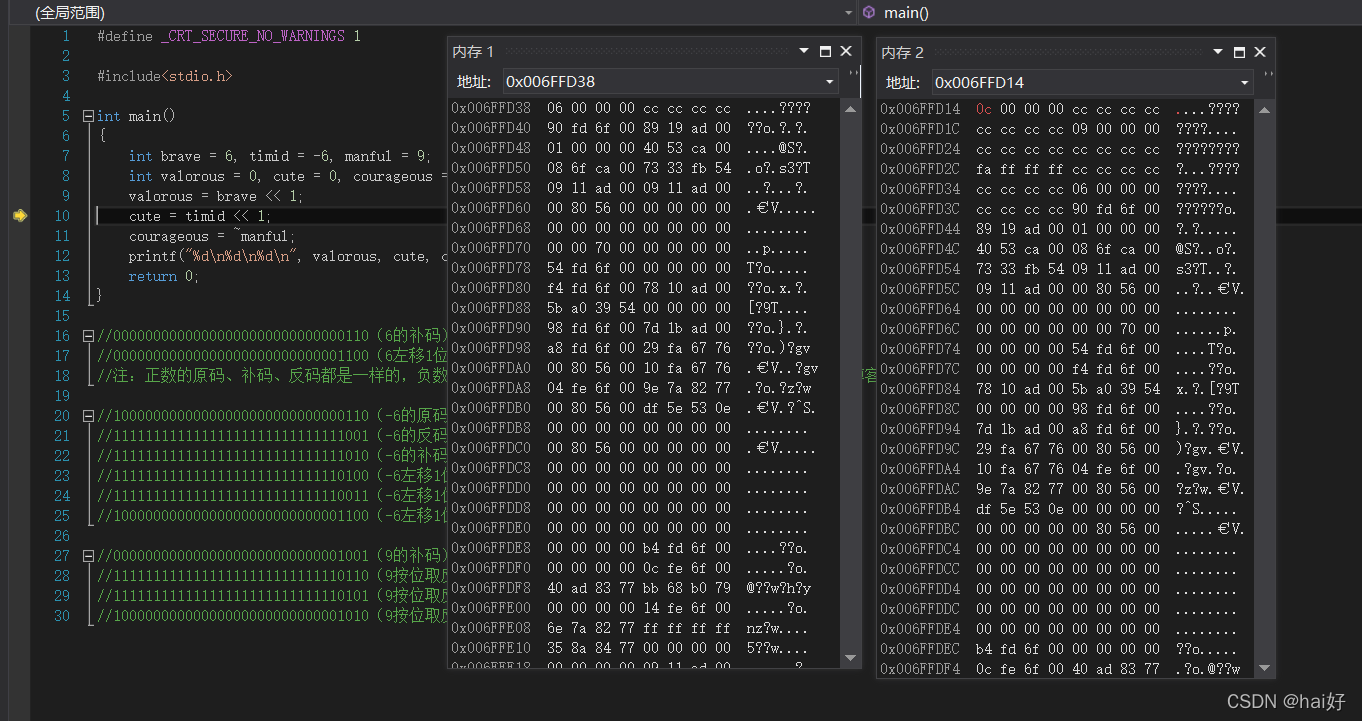Click the #include<stdio.h> line
Image resolution: width=1362 pixels, height=721 pixels.
tap(165, 76)
